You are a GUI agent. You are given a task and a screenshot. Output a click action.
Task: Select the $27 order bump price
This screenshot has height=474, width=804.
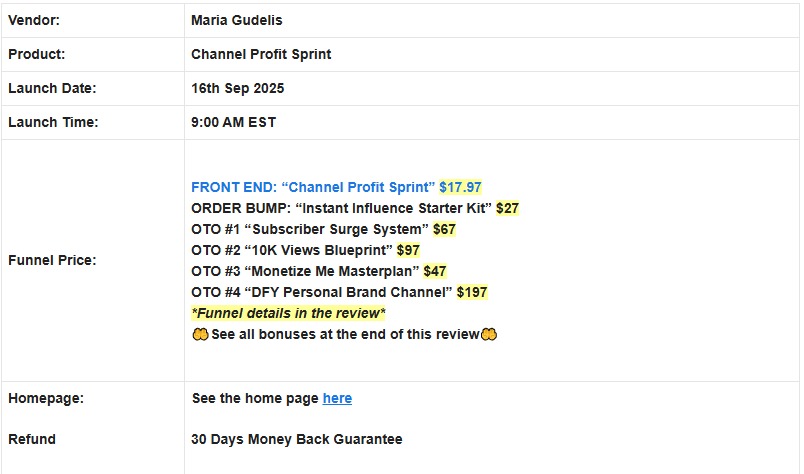[507, 208]
